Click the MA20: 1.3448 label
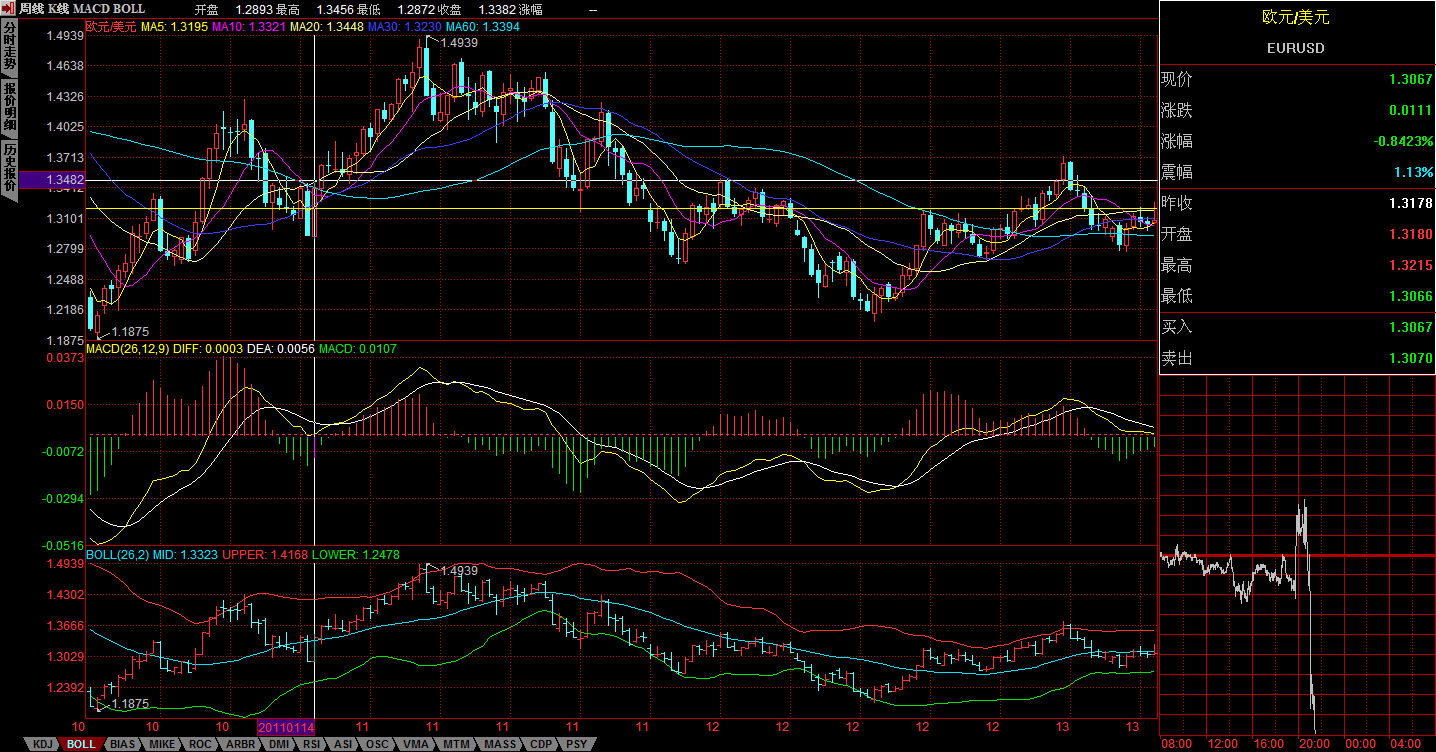The height and width of the screenshot is (752, 1436). (327, 27)
